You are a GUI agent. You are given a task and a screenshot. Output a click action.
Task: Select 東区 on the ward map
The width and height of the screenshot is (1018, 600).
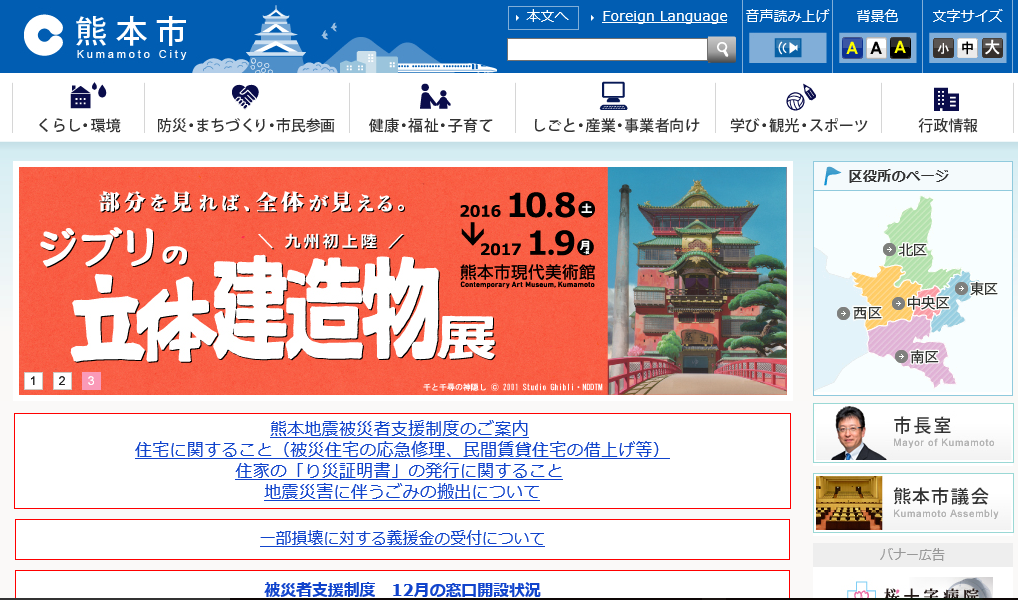click(976, 289)
